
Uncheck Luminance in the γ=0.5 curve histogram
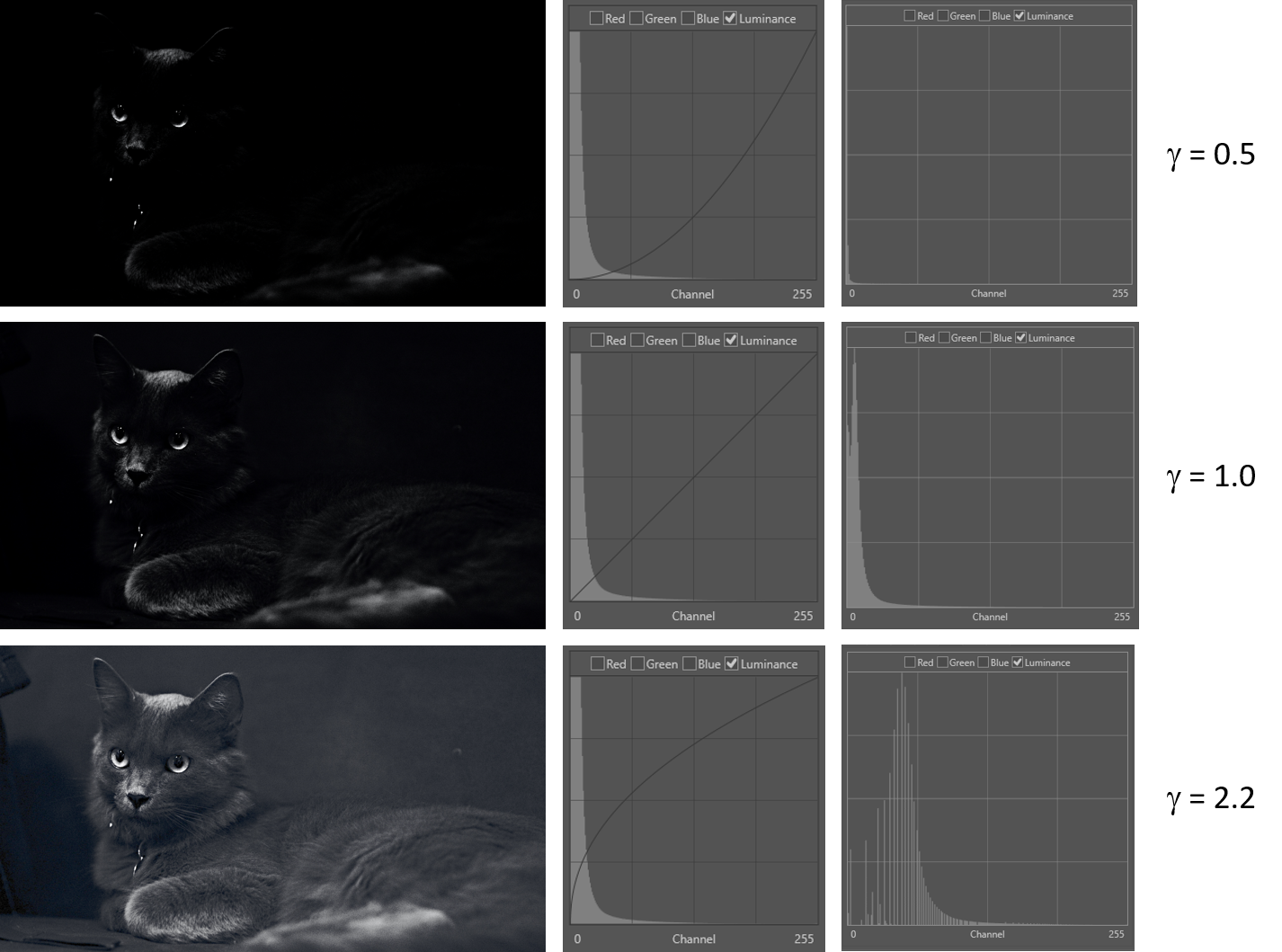point(730,18)
